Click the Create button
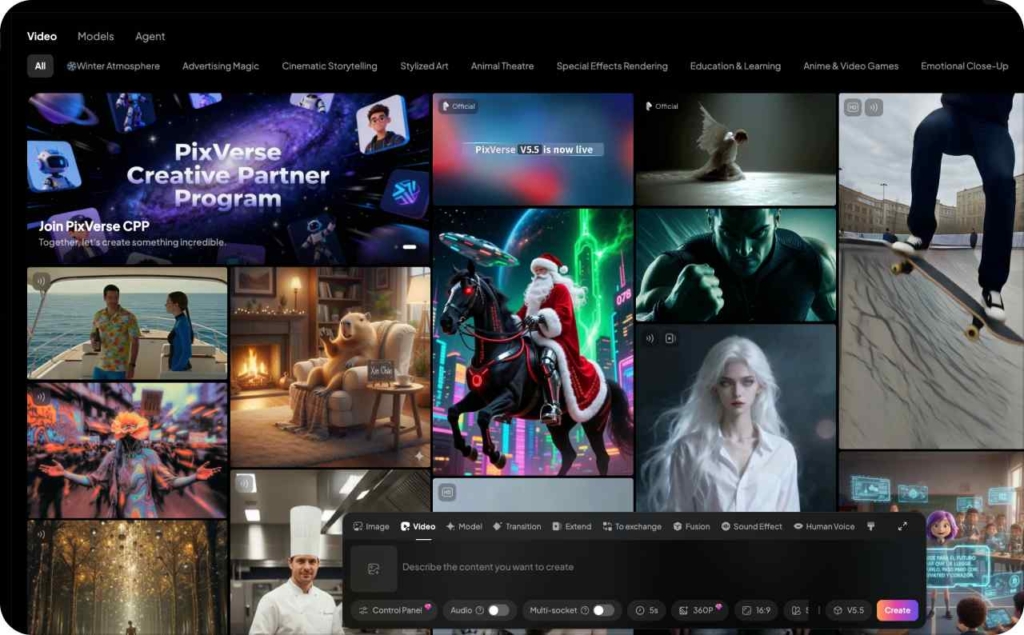 tap(898, 611)
